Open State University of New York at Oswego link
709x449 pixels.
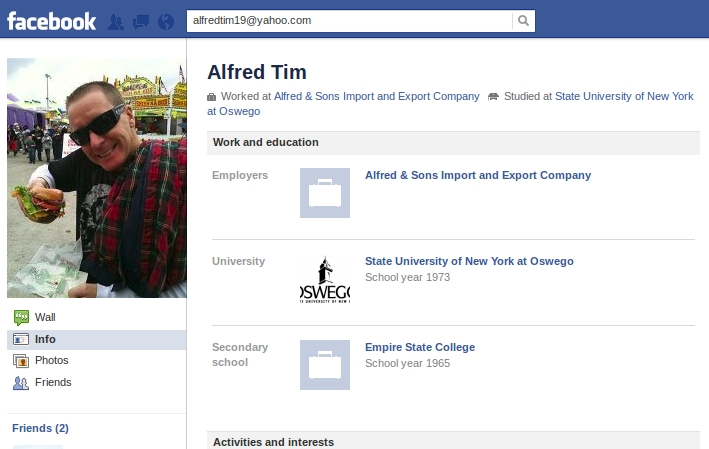469,261
